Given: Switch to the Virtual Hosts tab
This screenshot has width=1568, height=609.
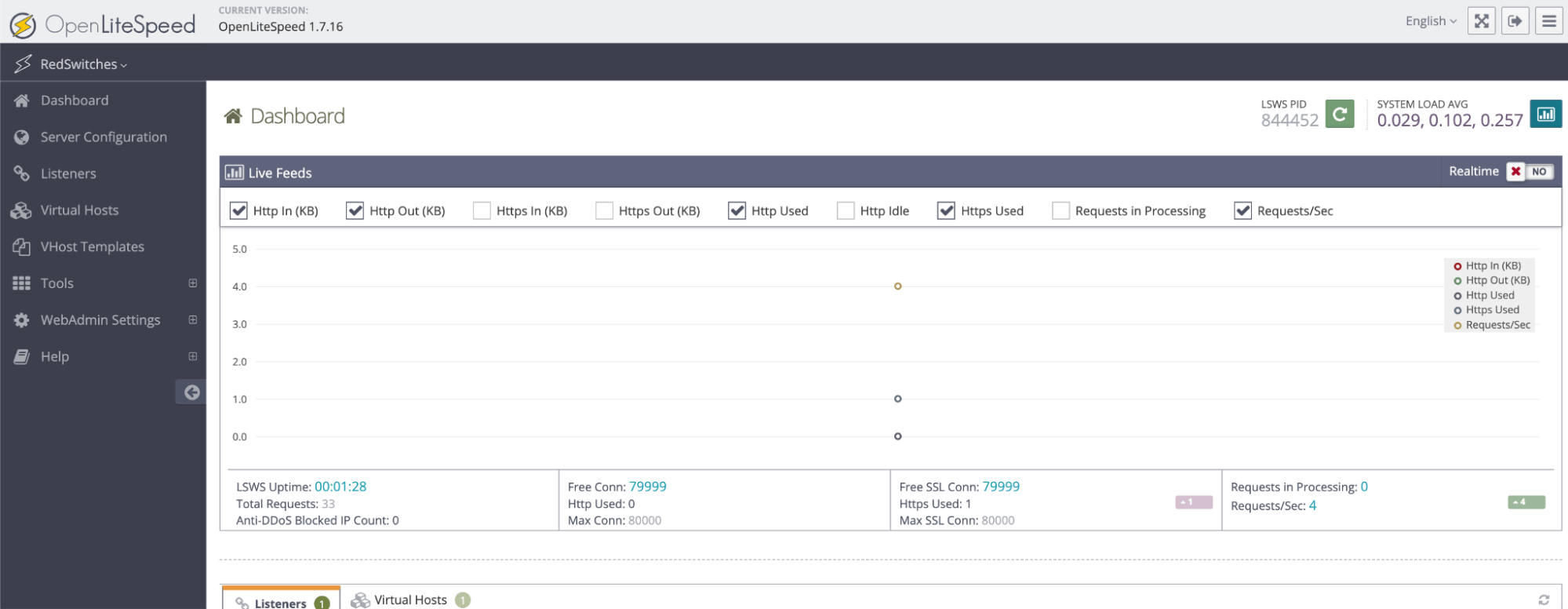Looking at the screenshot, I should [x=410, y=600].
